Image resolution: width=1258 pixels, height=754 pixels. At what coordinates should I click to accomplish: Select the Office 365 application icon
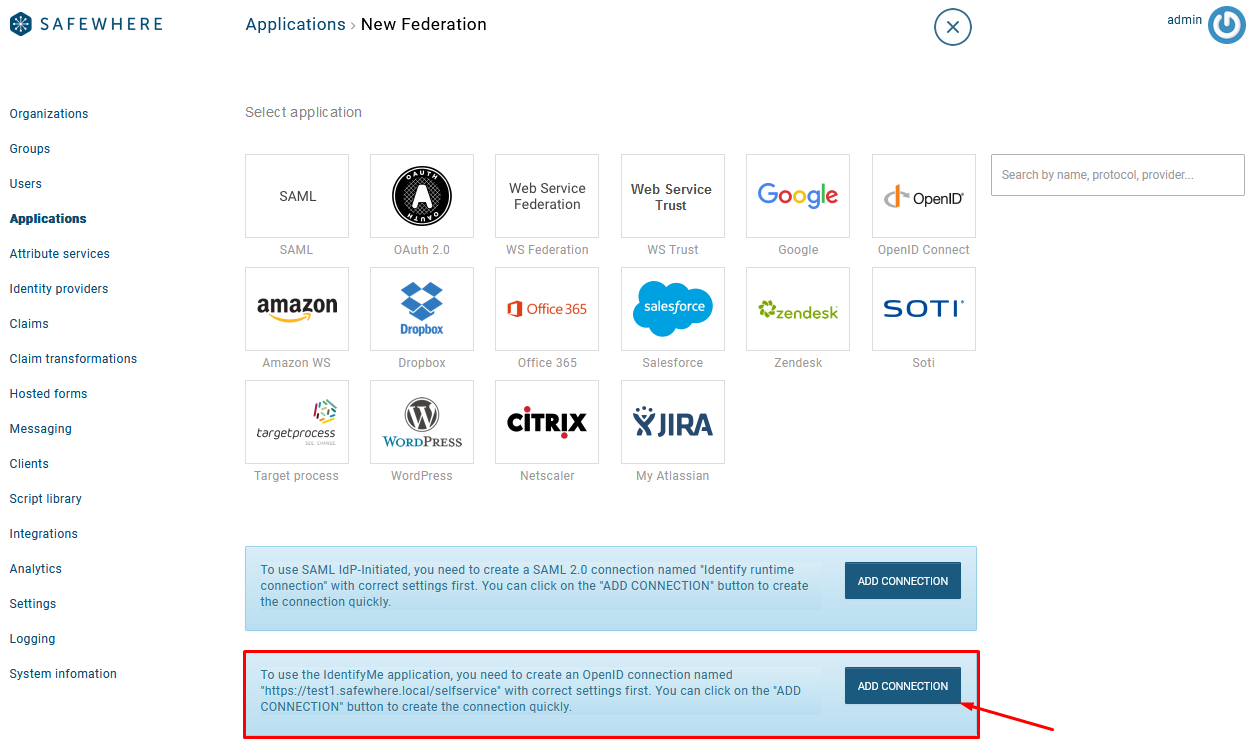547,309
